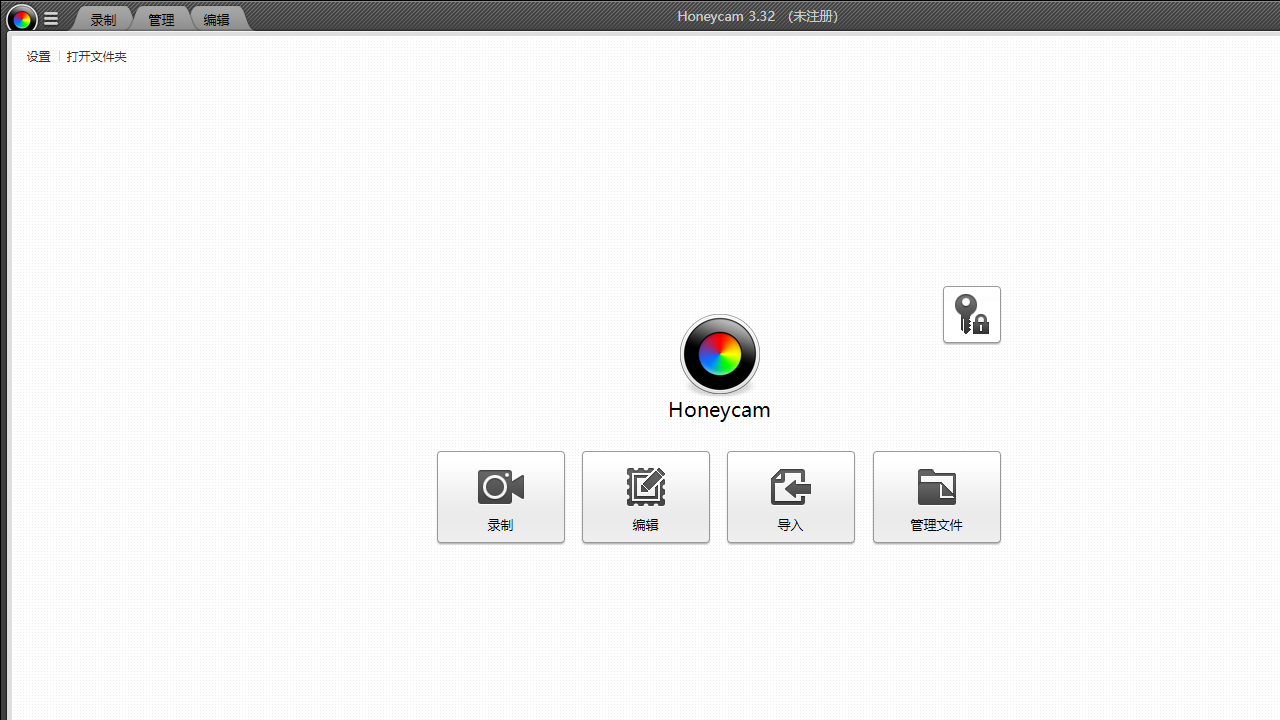The height and width of the screenshot is (720, 1280).
Task: Click the 打开文件夹 link
Action: 97,57
